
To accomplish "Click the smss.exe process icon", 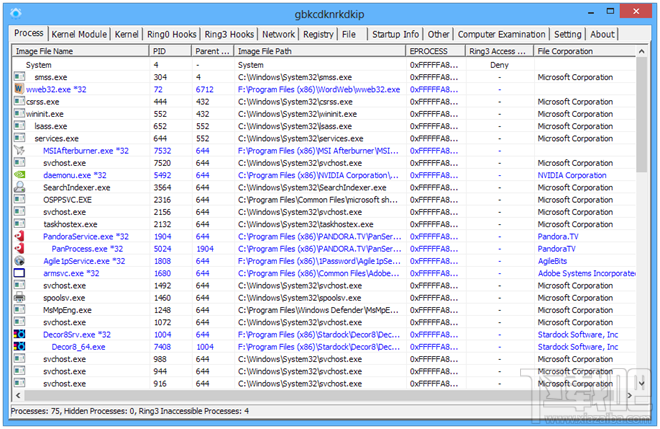I will [x=19, y=77].
